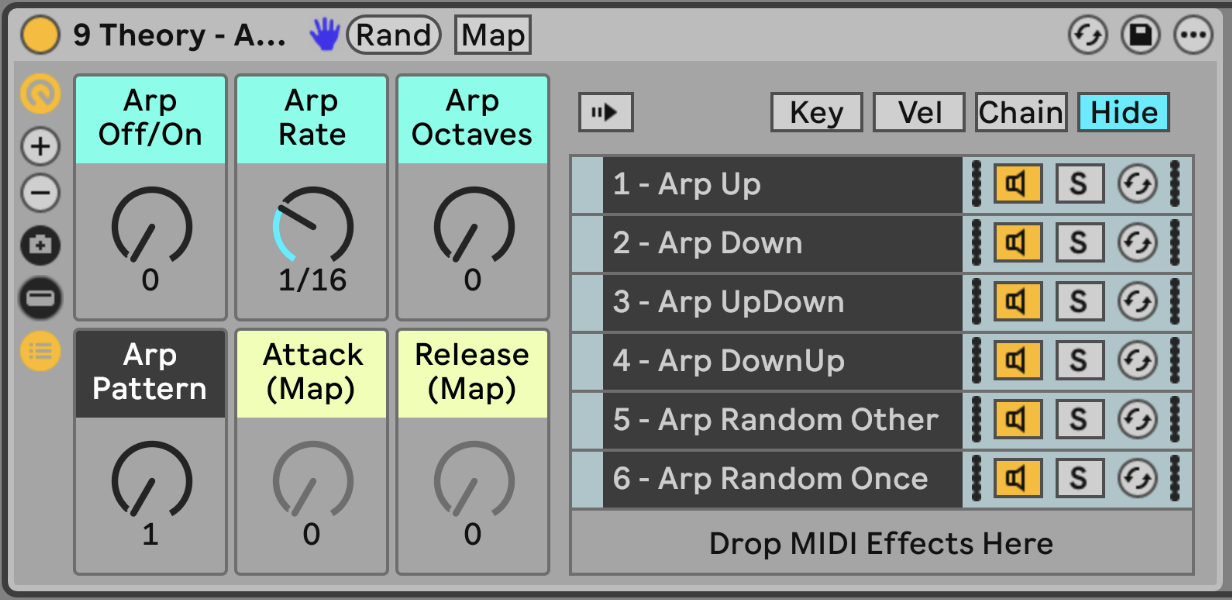The height and width of the screenshot is (600, 1232).
Task: Hot-swap the 5 - Arp Random Other chain
Action: (1137, 419)
